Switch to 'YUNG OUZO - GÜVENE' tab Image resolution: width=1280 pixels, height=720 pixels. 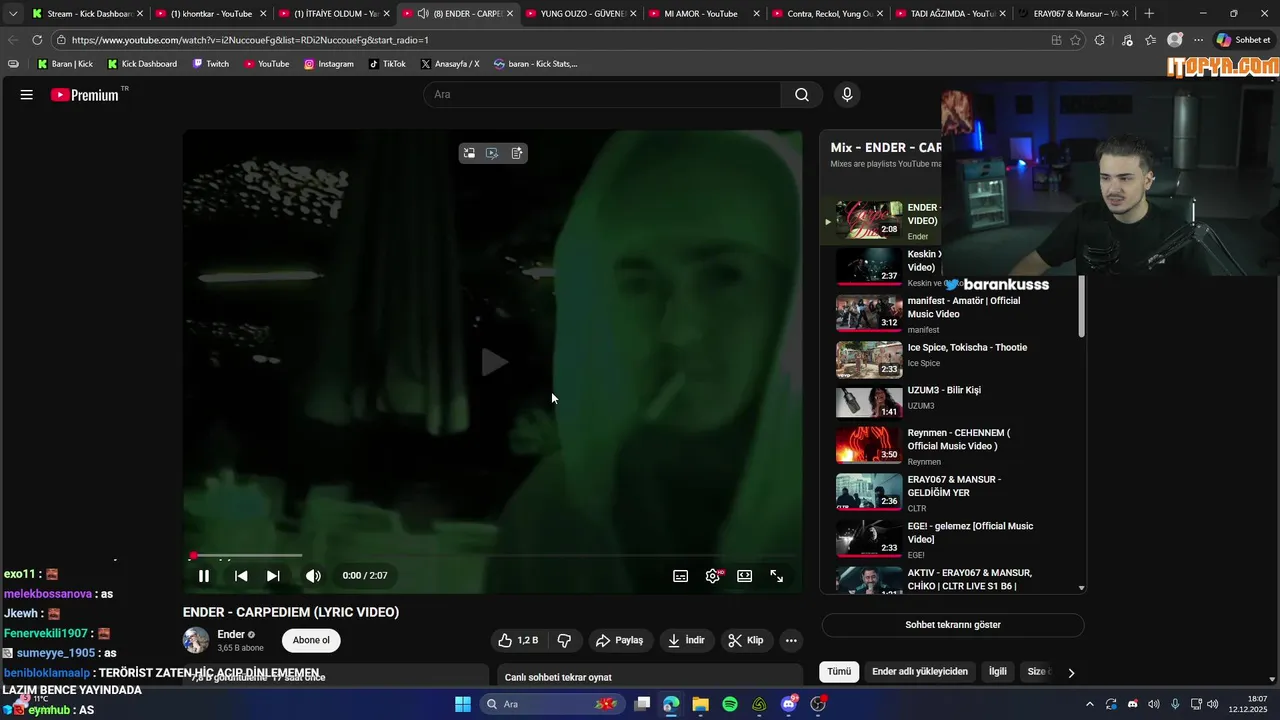(x=582, y=14)
